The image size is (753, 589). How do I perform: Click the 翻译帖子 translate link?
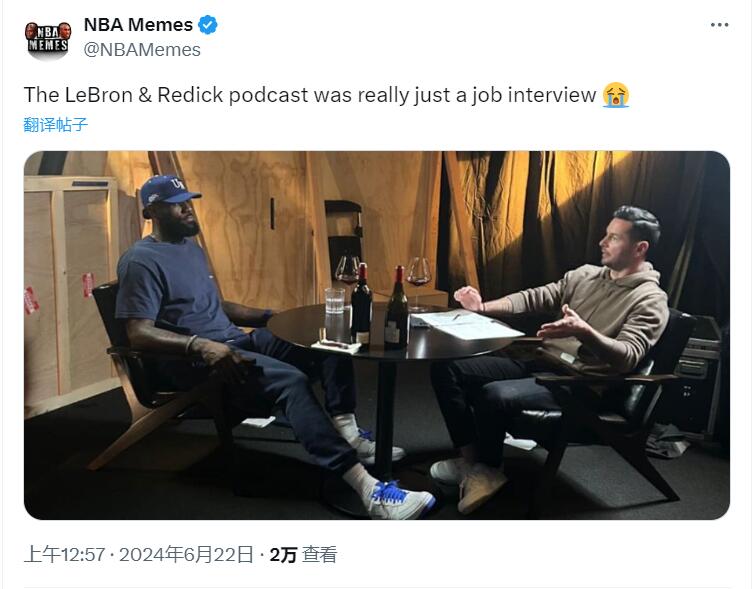[56, 124]
